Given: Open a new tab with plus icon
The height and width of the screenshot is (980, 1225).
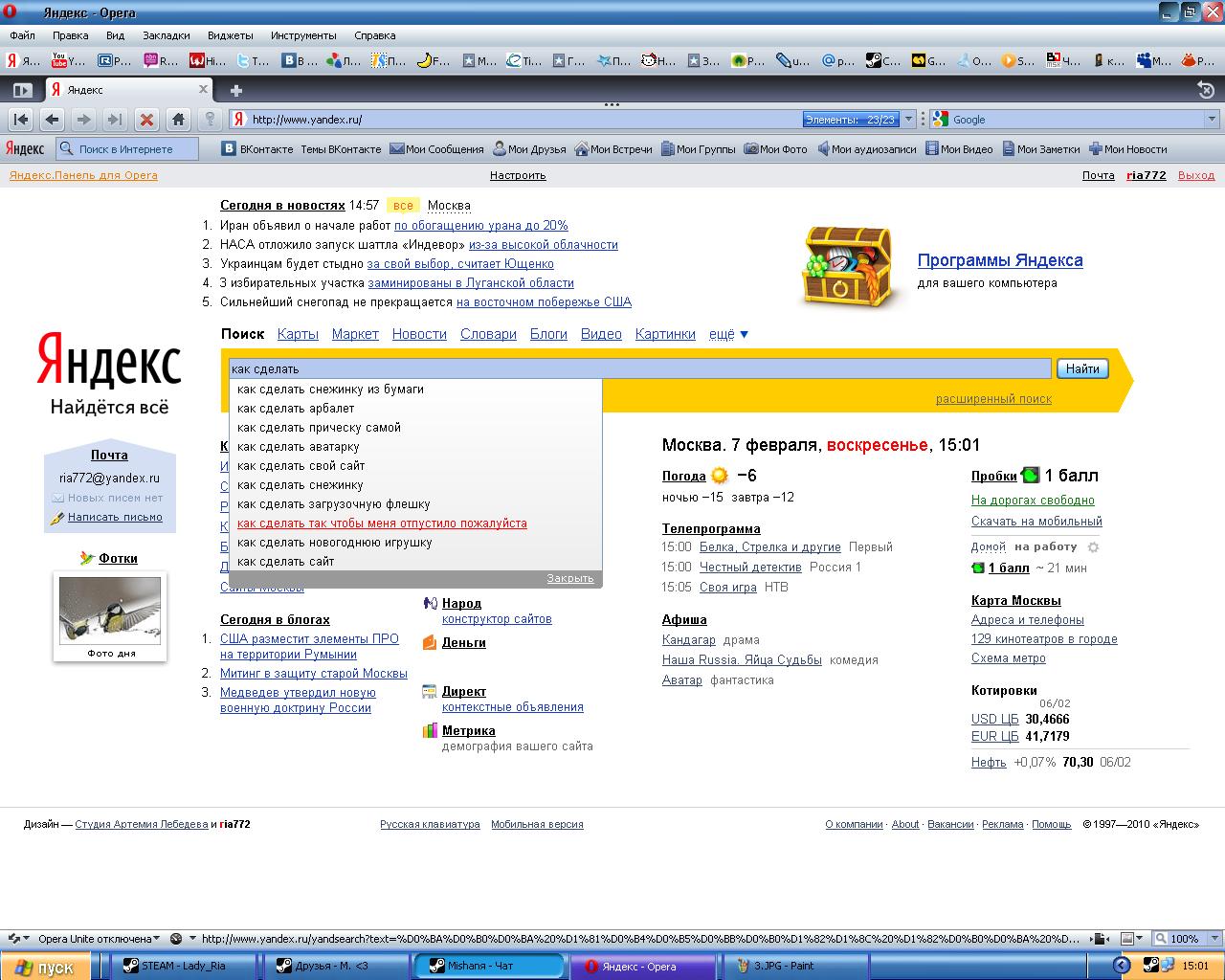Looking at the screenshot, I should pyautogui.click(x=235, y=90).
